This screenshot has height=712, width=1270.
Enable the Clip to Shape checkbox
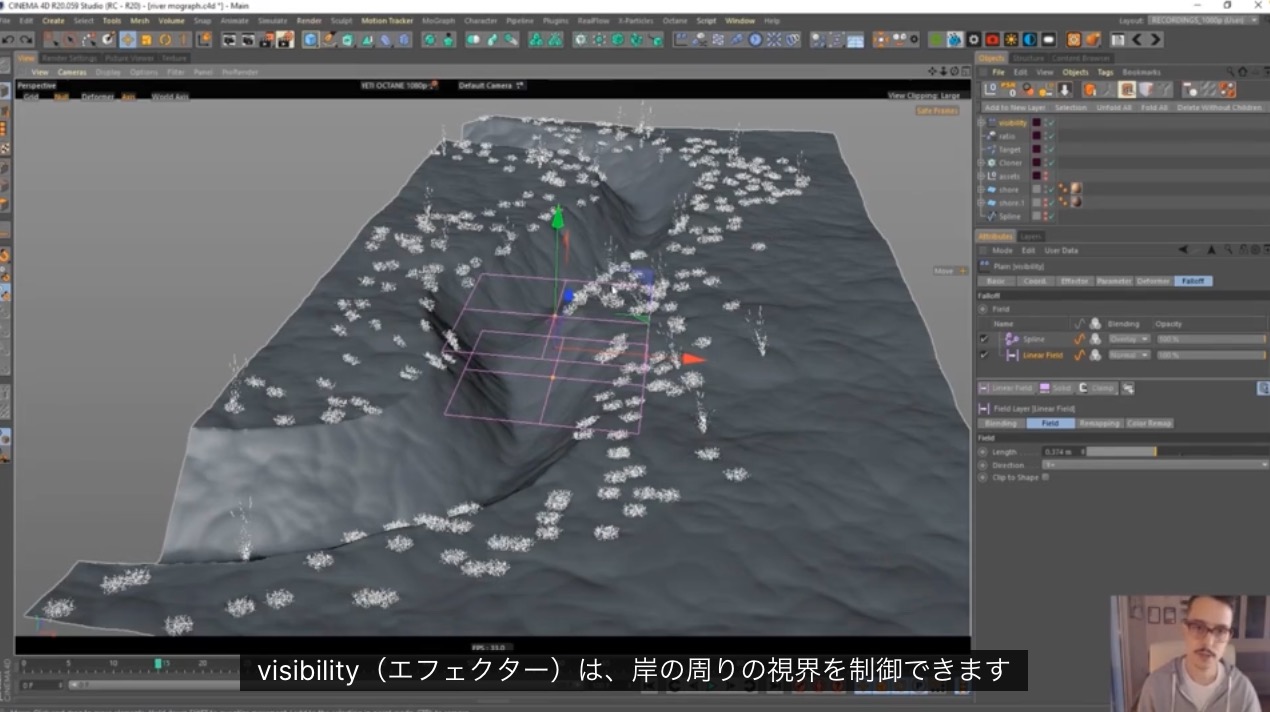click(x=1046, y=478)
